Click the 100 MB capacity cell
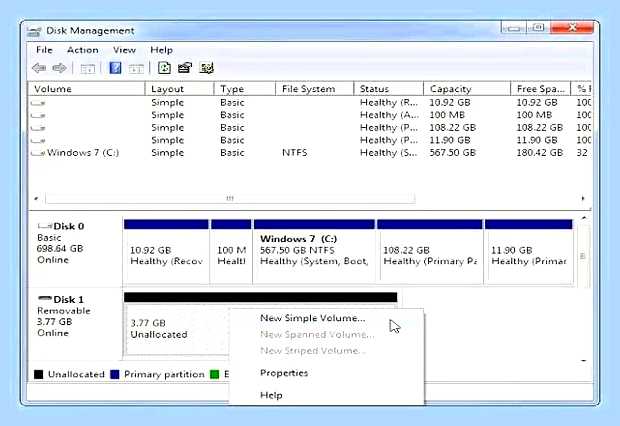 tap(447, 115)
